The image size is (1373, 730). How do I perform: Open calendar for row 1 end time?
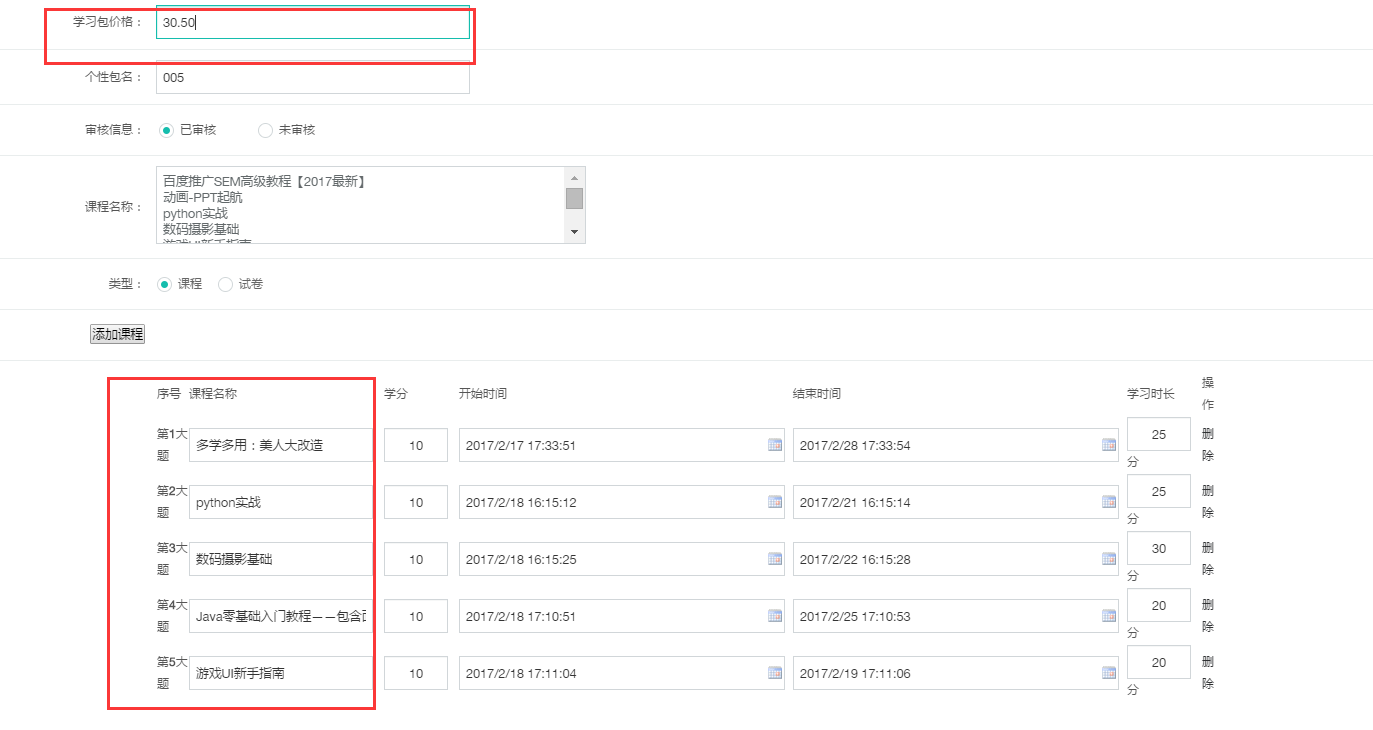pos(1109,445)
